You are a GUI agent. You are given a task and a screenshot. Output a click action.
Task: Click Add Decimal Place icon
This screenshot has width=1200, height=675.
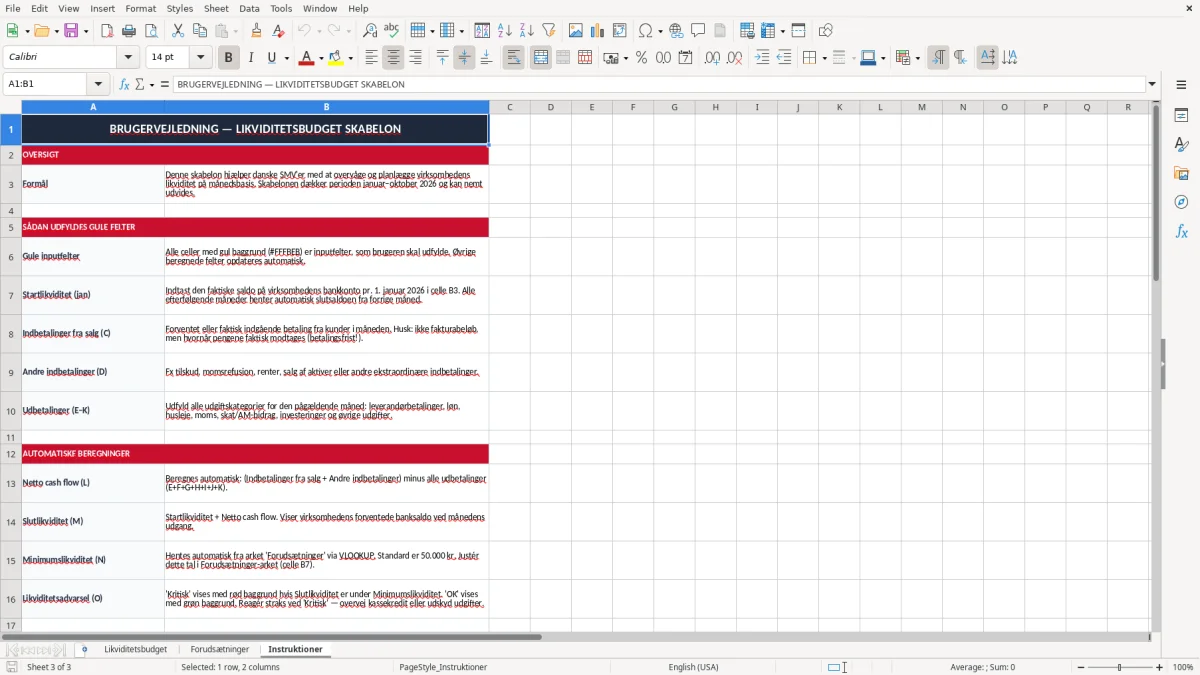712,58
